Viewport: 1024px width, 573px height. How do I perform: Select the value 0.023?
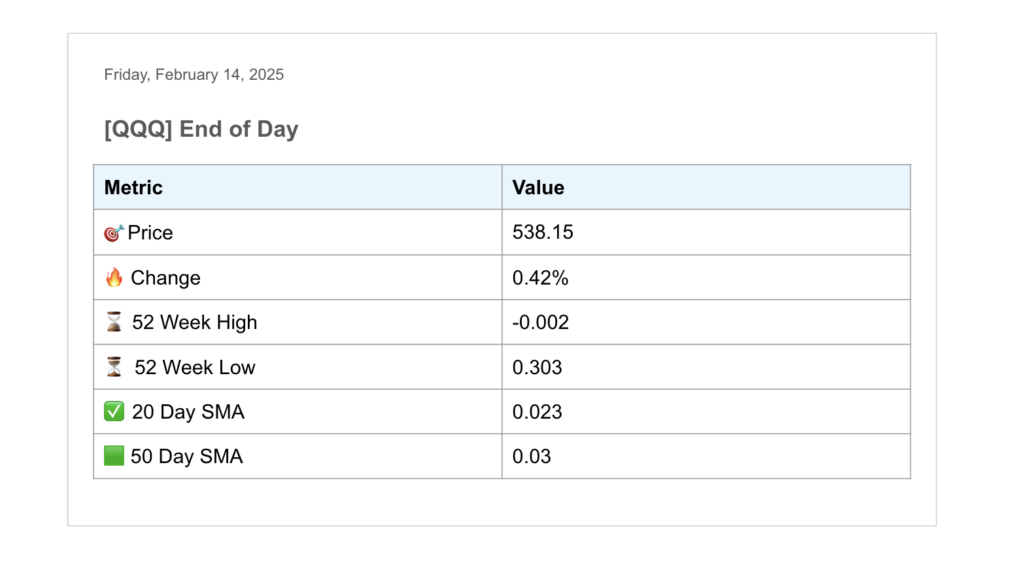(x=537, y=412)
